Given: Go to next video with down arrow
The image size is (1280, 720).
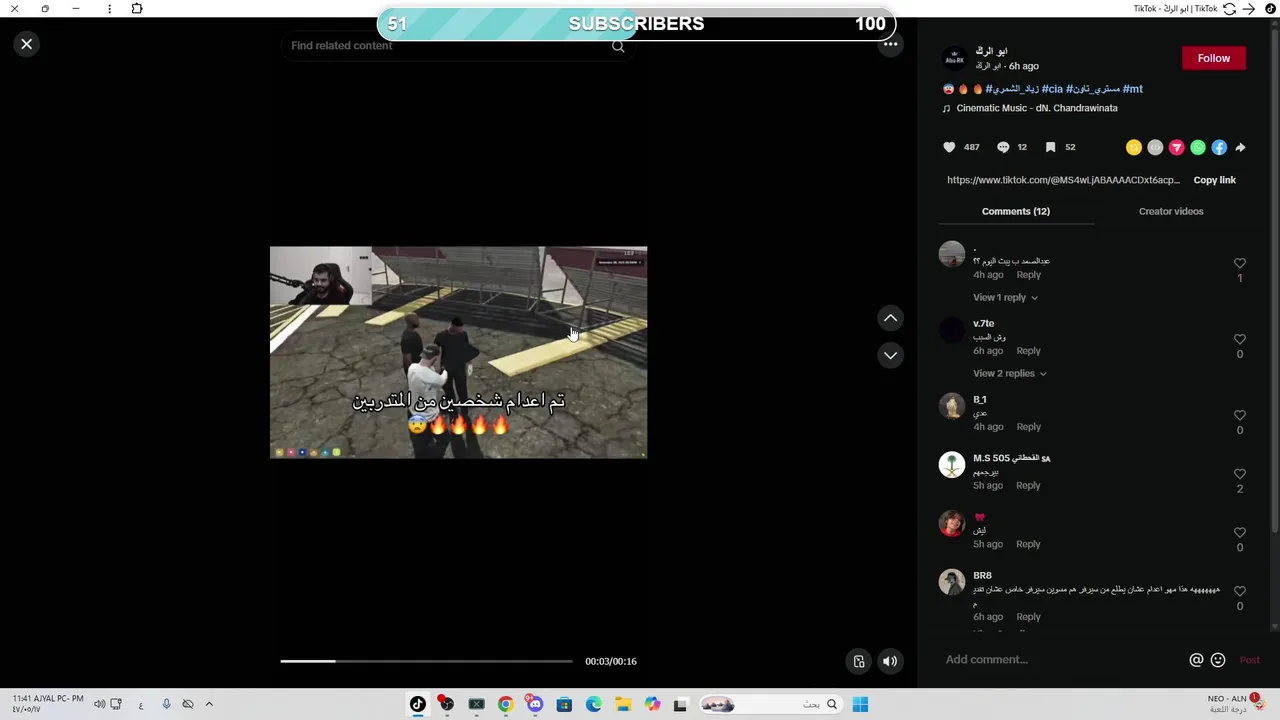Looking at the screenshot, I should point(890,355).
